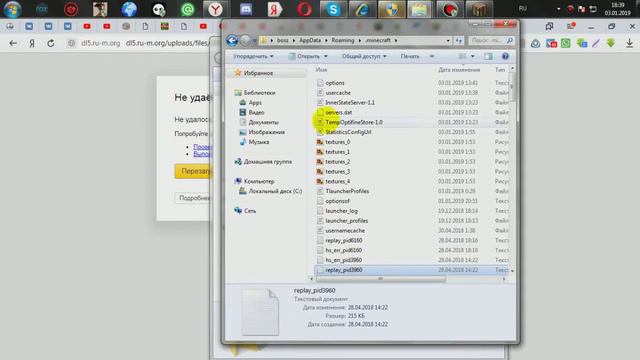
Task: Open the servers.dat file
Action: point(338,112)
